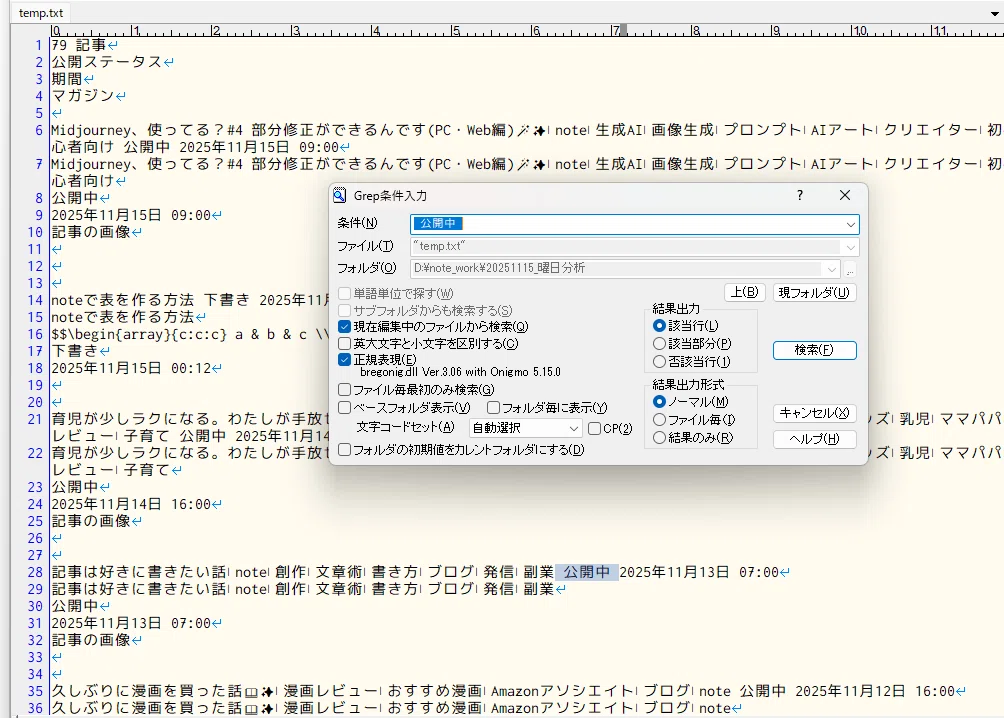Uncheck 現在編集中のファイルから検索
The height and width of the screenshot is (718, 1004).
click(x=344, y=327)
